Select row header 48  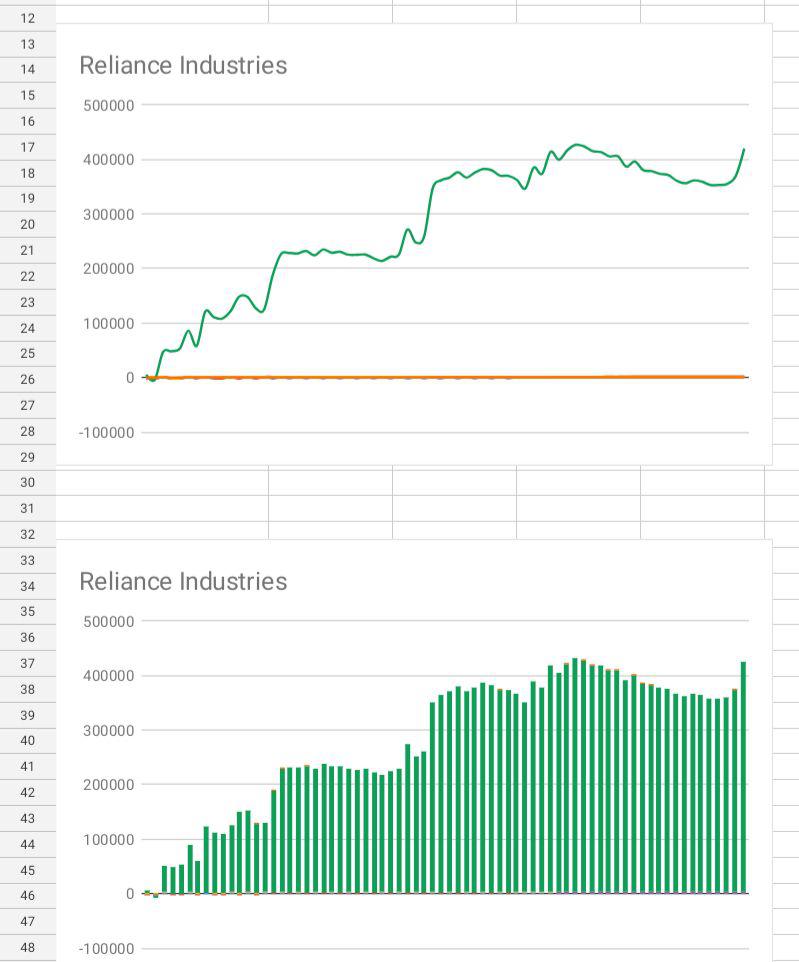point(28,947)
